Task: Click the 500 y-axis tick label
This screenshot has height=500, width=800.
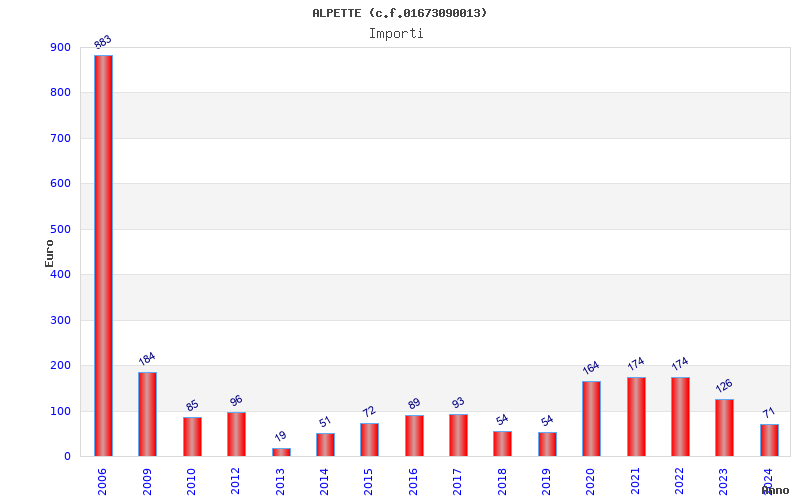Action: (61, 230)
